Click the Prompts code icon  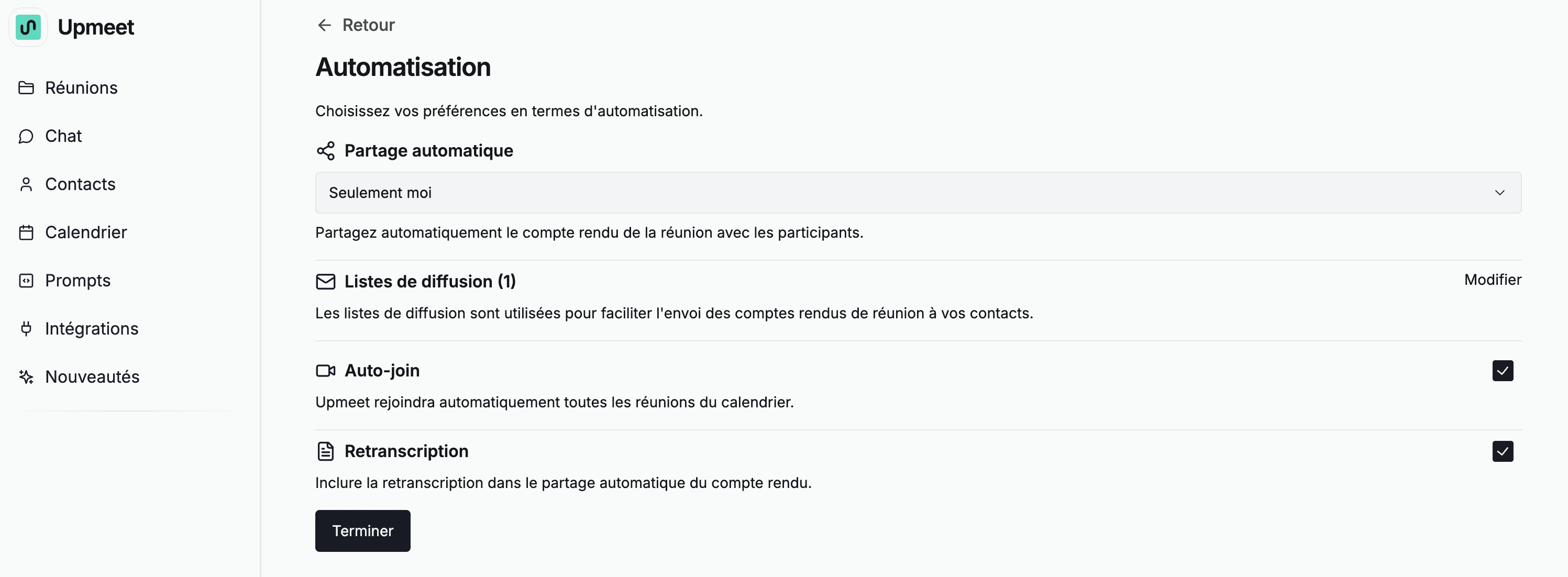tap(26, 281)
